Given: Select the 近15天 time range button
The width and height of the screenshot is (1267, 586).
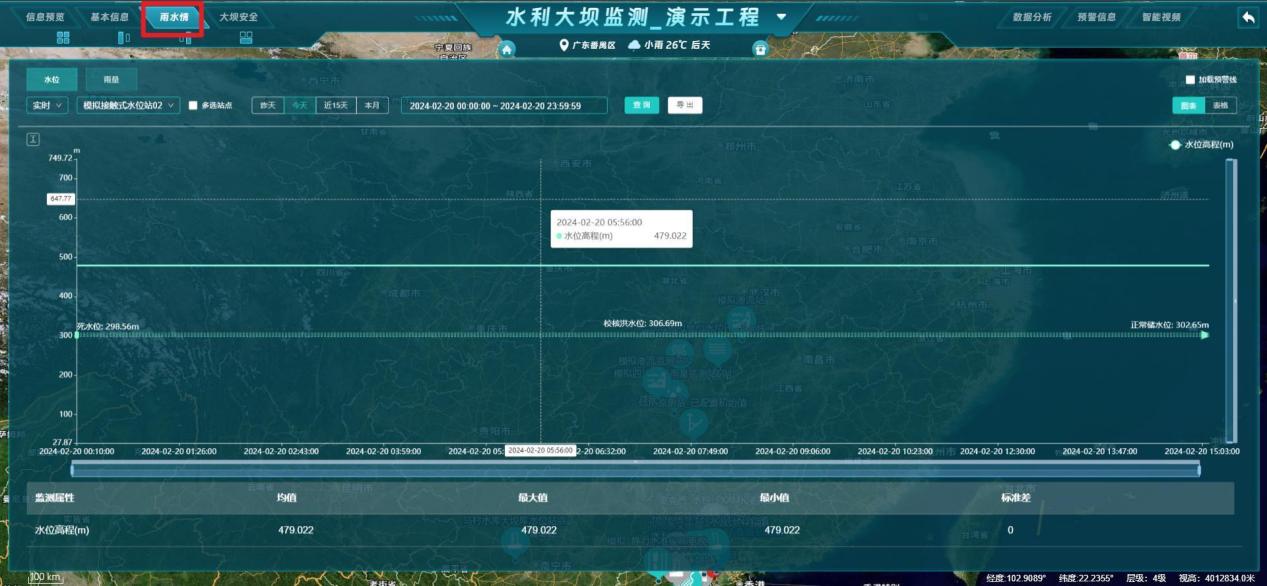Looking at the screenshot, I should 334,105.
